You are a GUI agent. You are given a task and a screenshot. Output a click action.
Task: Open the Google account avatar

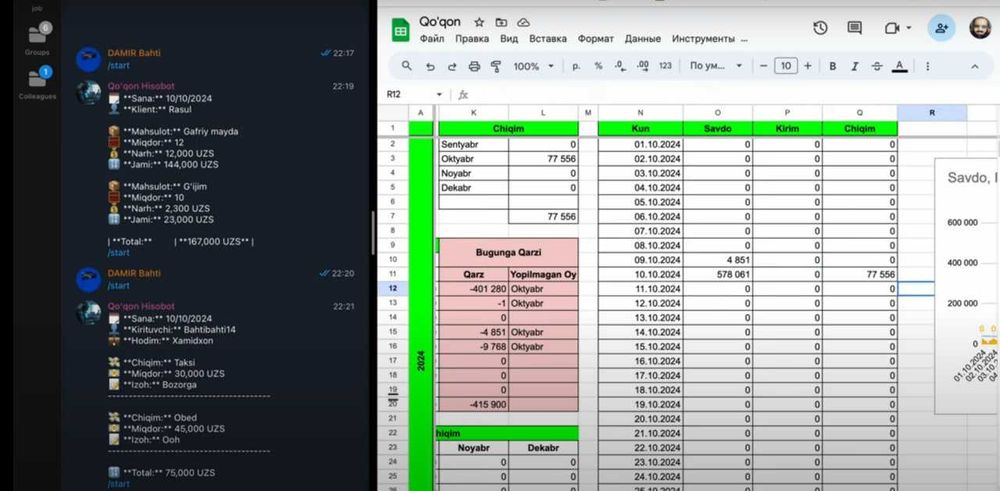(x=980, y=28)
